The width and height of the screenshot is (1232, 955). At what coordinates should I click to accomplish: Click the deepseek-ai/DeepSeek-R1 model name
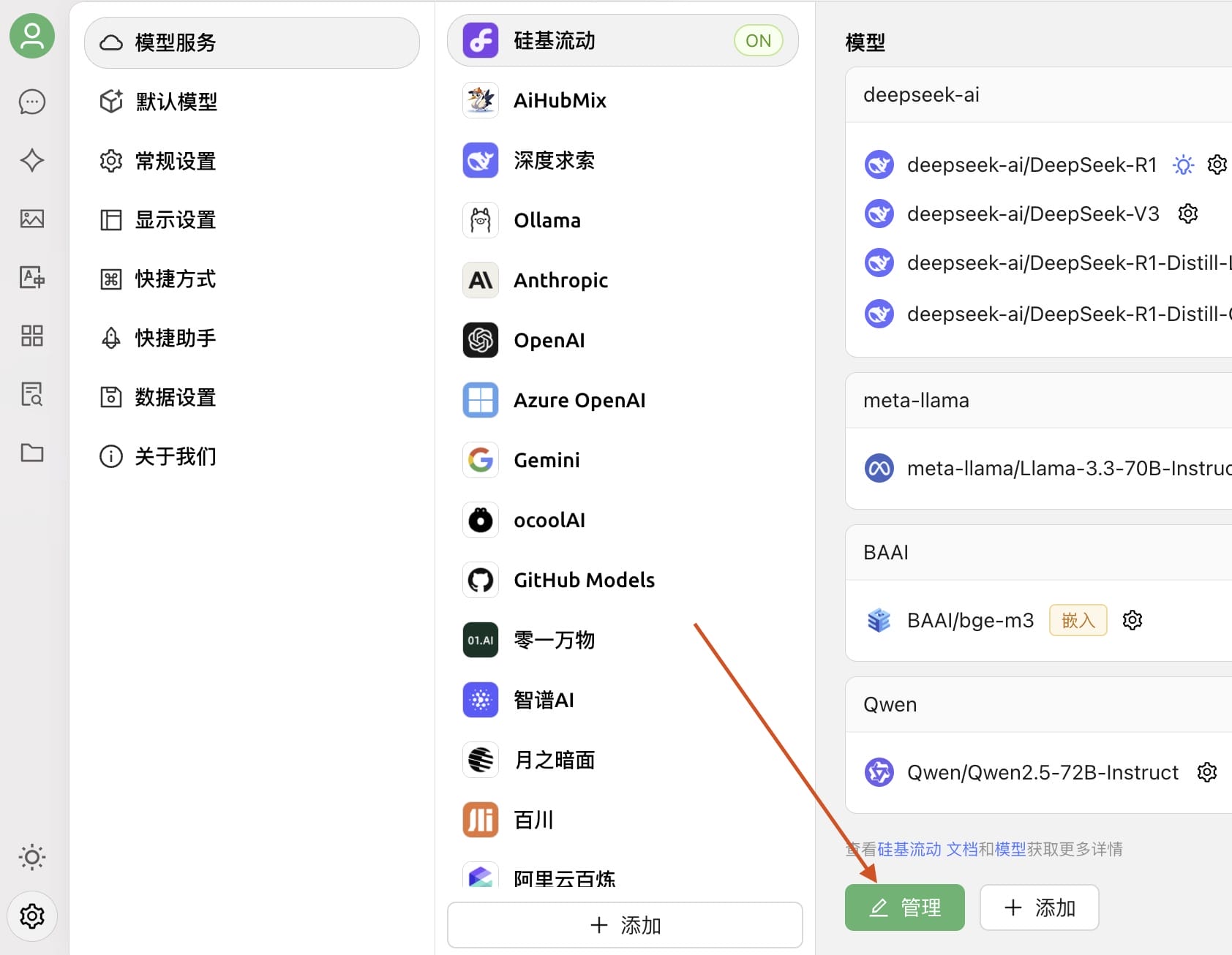[1032, 165]
